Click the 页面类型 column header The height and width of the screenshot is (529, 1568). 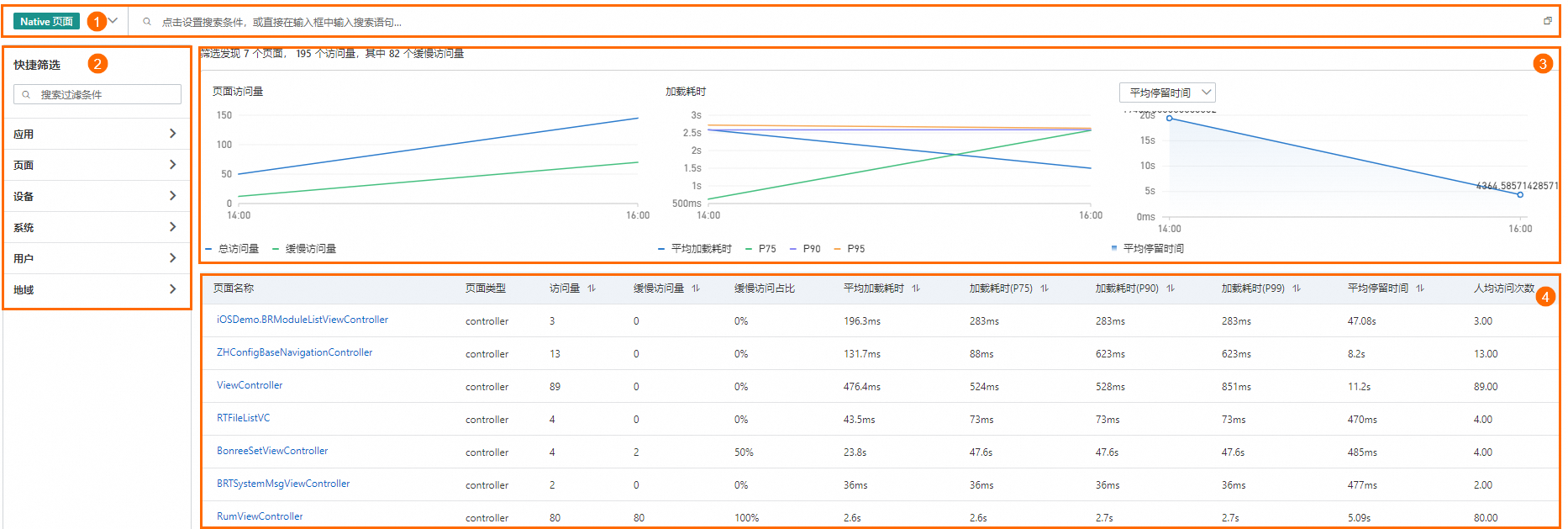486,288
